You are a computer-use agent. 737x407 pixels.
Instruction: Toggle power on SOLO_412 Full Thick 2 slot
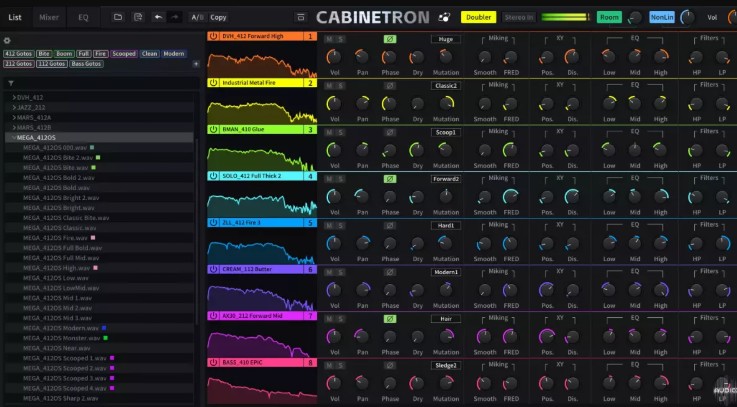point(213,176)
